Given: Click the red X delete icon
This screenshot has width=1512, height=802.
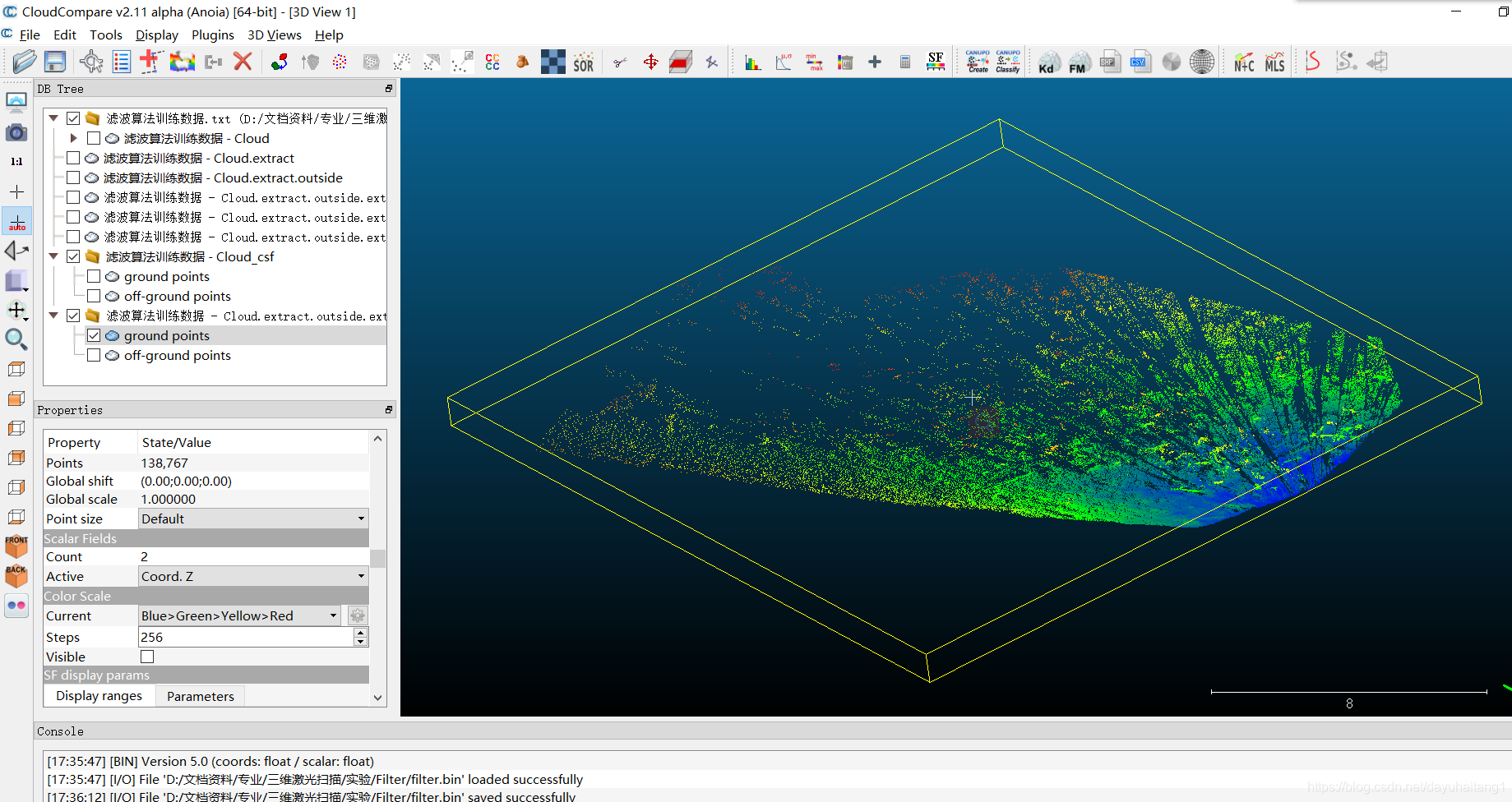Looking at the screenshot, I should point(243,62).
